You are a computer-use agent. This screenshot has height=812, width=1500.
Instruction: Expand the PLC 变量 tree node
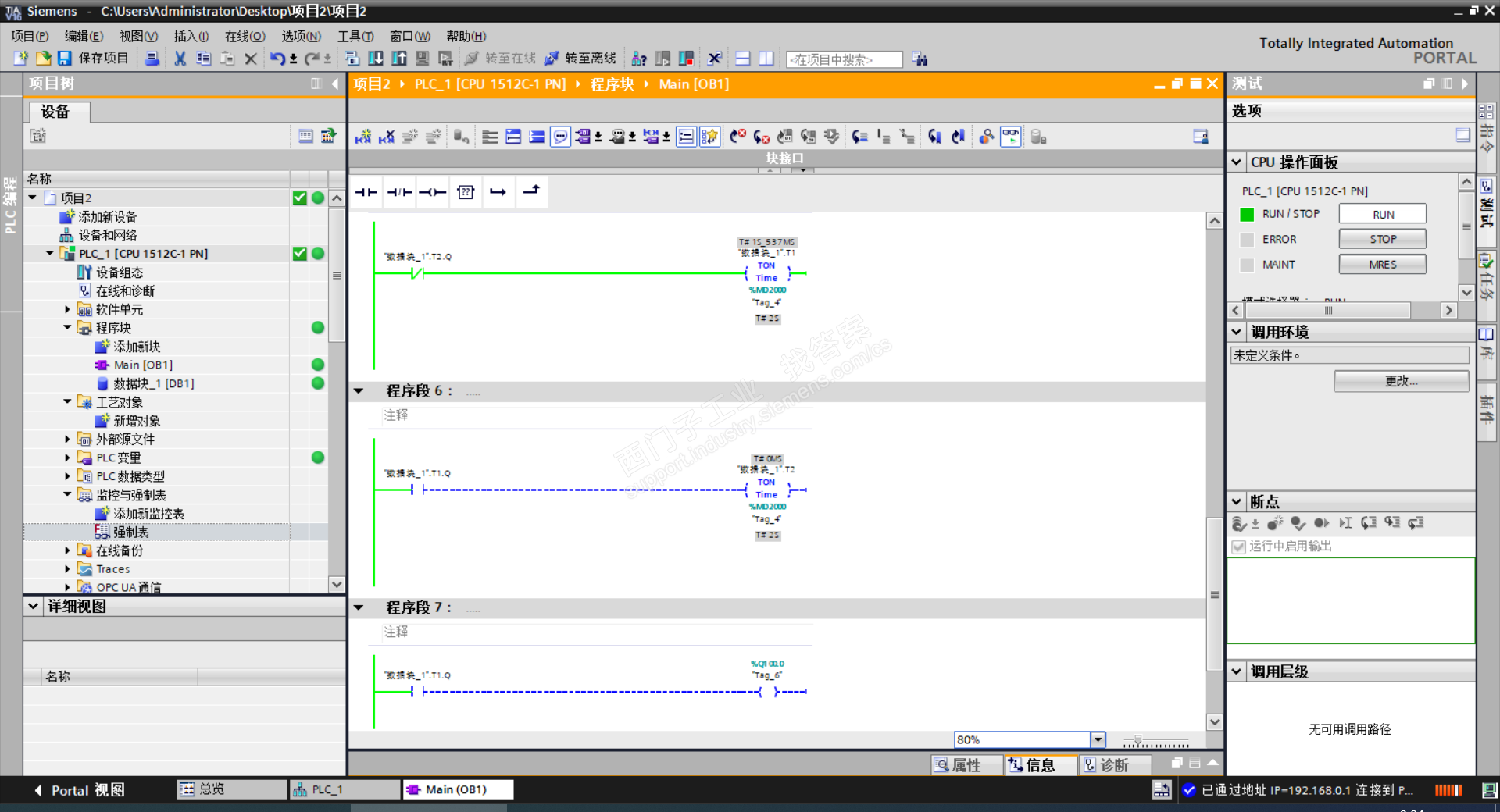(x=67, y=458)
